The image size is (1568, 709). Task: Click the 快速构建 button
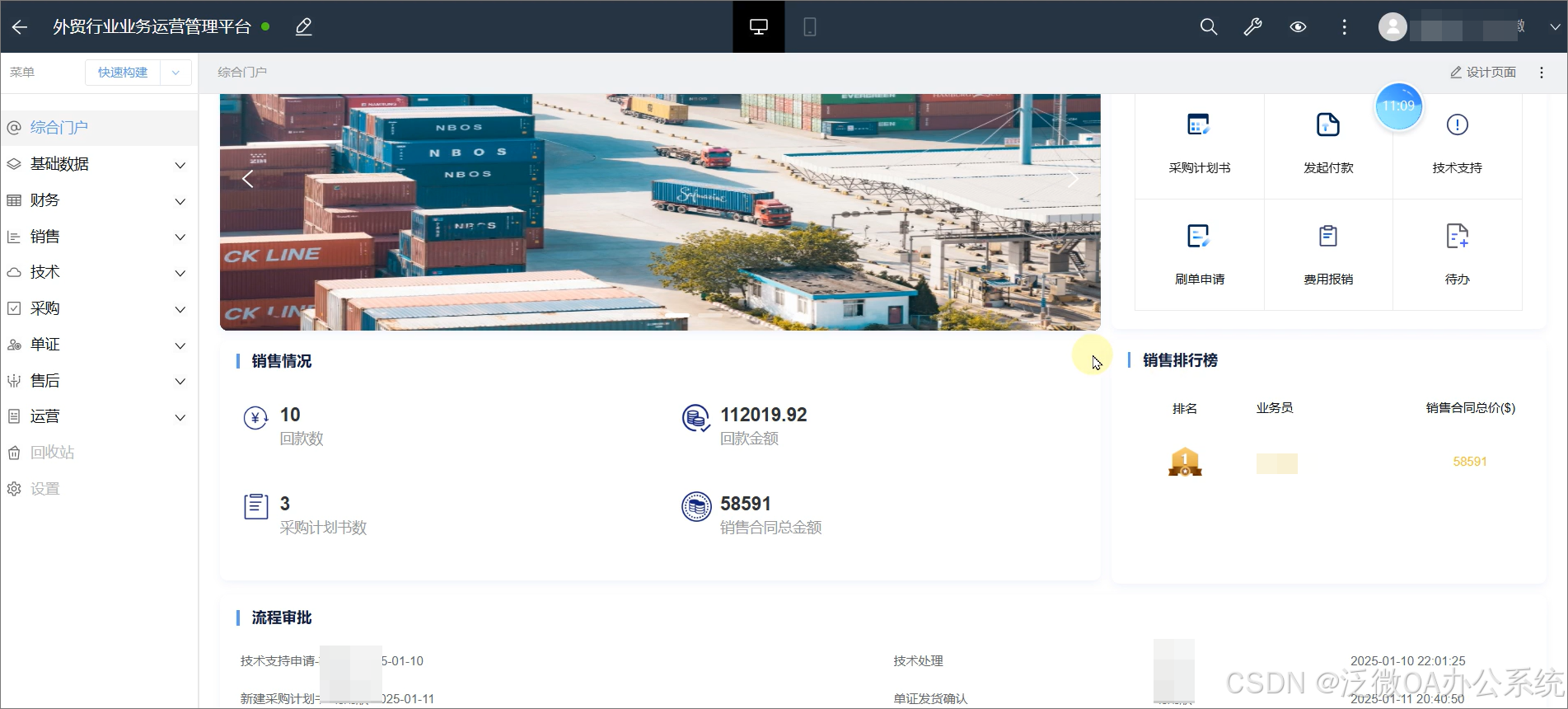[123, 73]
